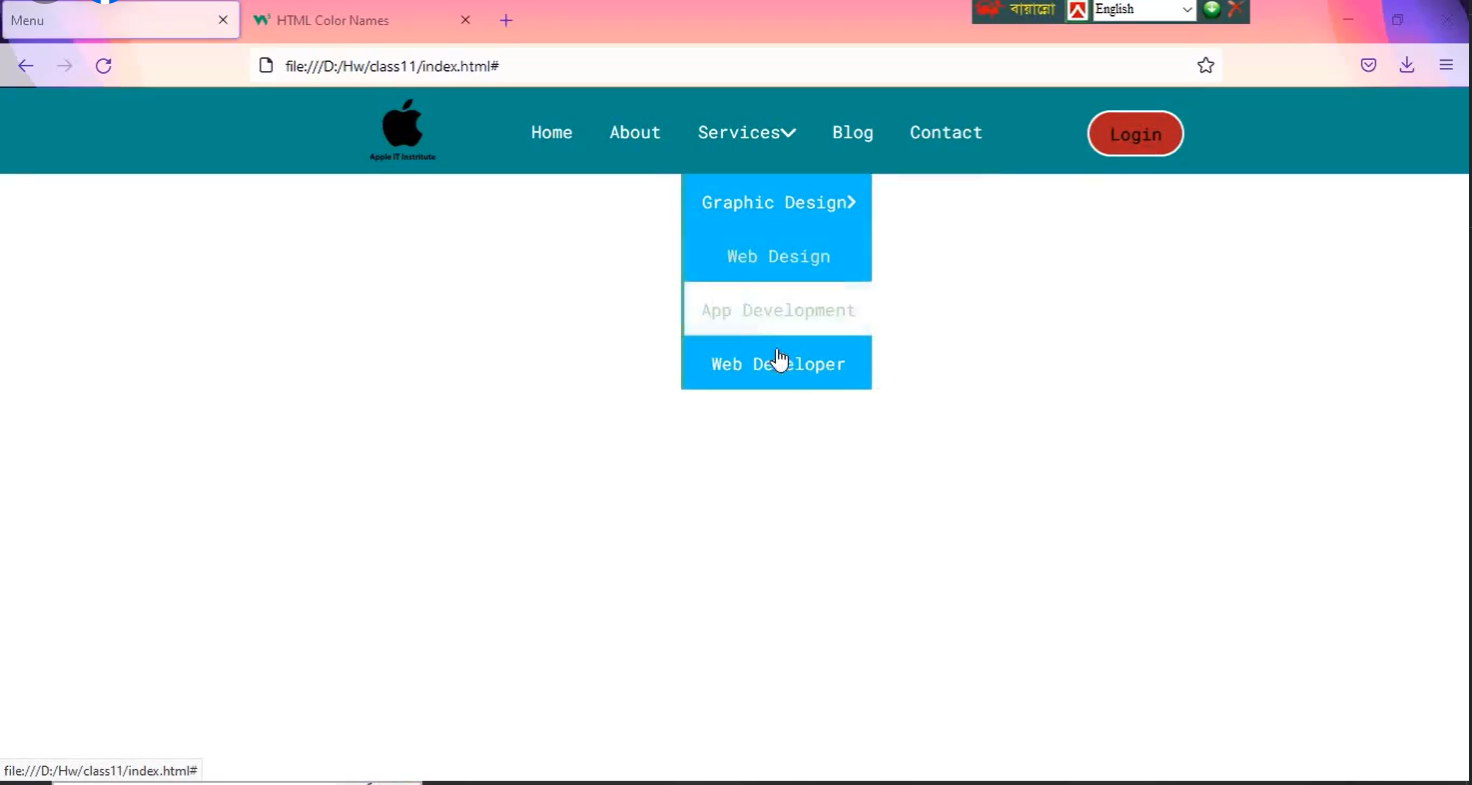This screenshot has height=785, width=1472.
Task: Open the Services dropdown chevron
Action: click(x=789, y=132)
